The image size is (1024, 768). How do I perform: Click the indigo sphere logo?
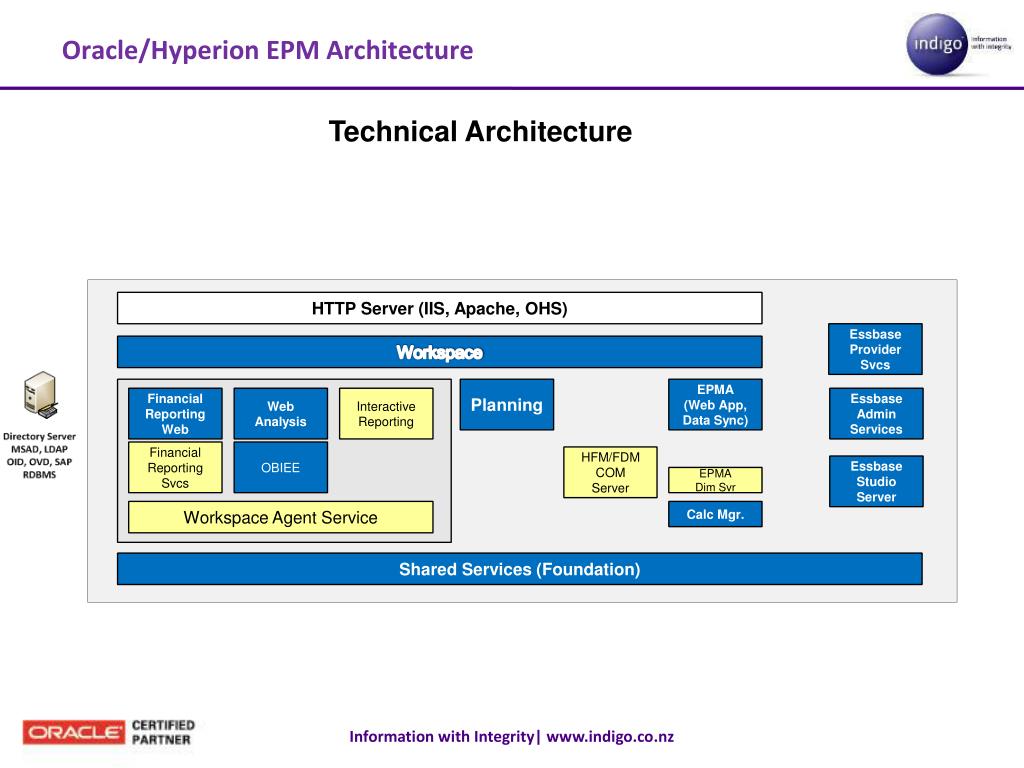(x=937, y=44)
